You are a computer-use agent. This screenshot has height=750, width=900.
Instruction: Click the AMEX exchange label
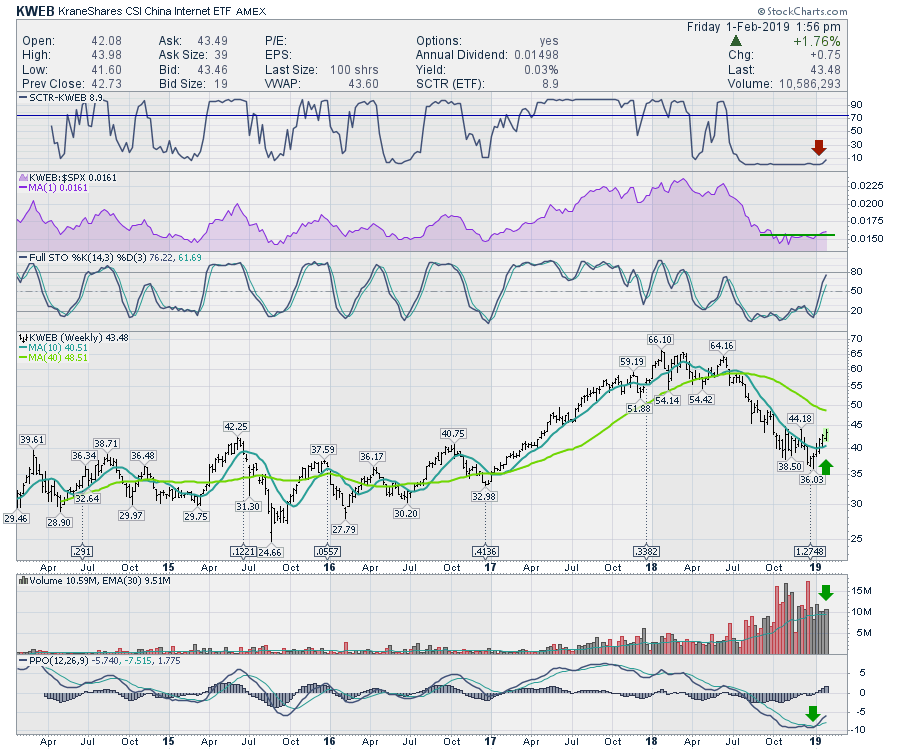pos(251,11)
